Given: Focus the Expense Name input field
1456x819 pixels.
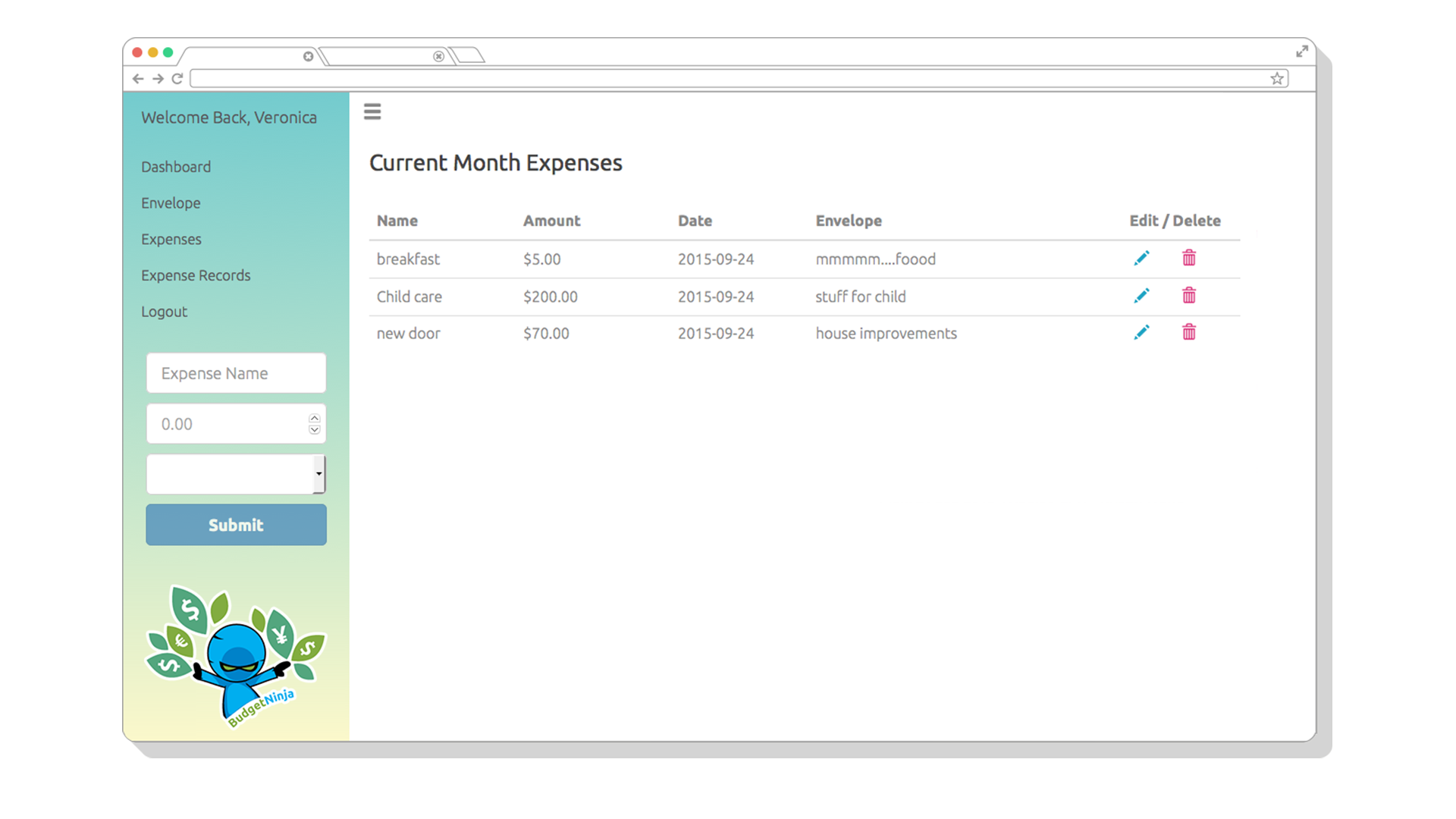Looking at the screenshot, I should click(x=236, y=373).
